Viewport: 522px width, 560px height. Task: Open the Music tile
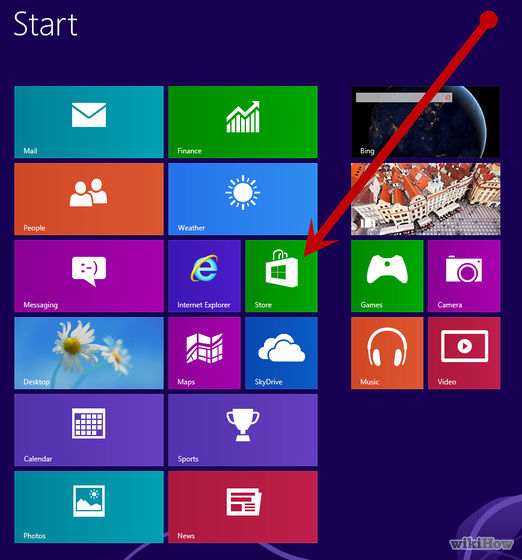(x=387, y=353)
